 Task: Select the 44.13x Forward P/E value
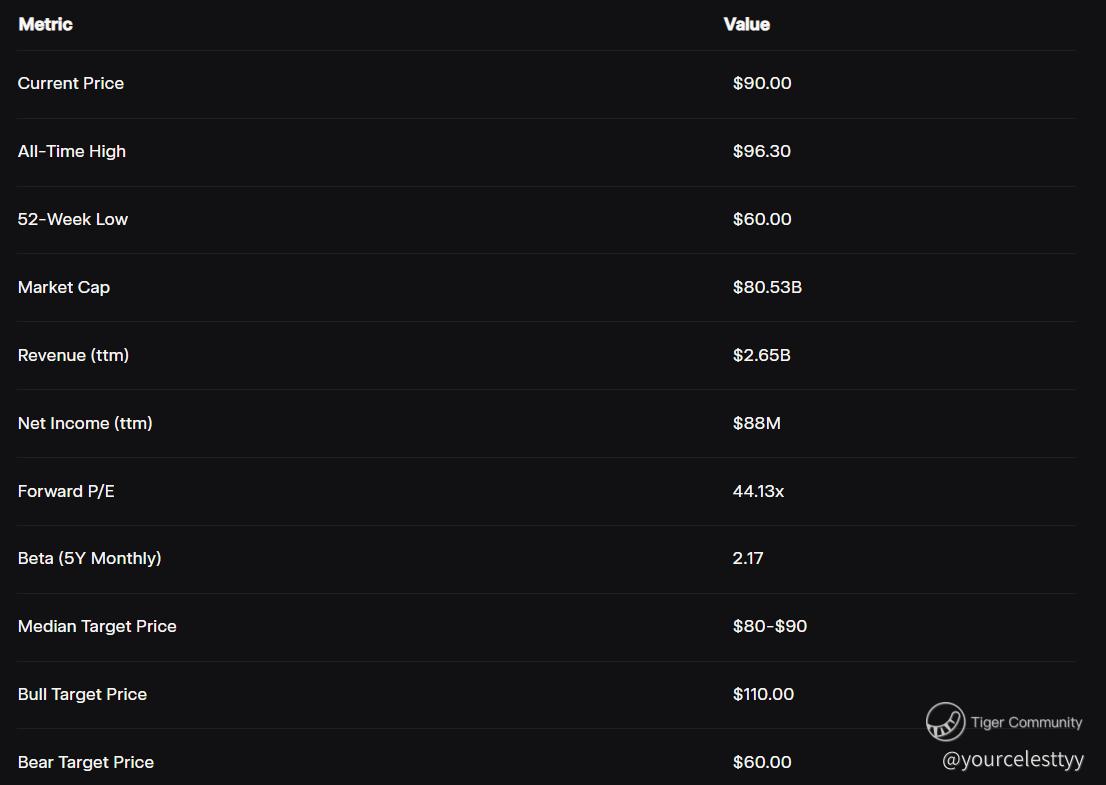pos(758,491)
